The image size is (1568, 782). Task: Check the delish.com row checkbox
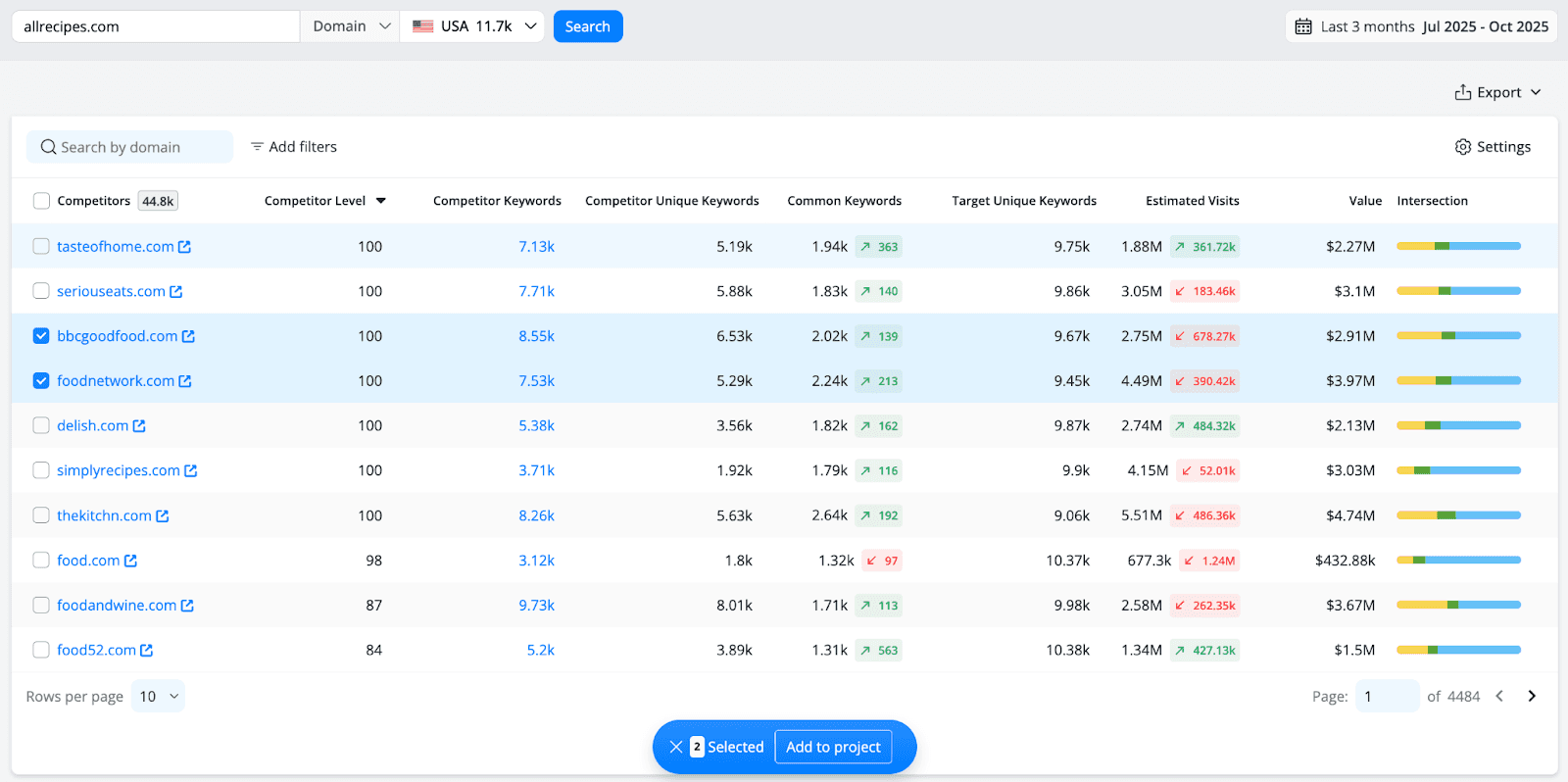41,426
